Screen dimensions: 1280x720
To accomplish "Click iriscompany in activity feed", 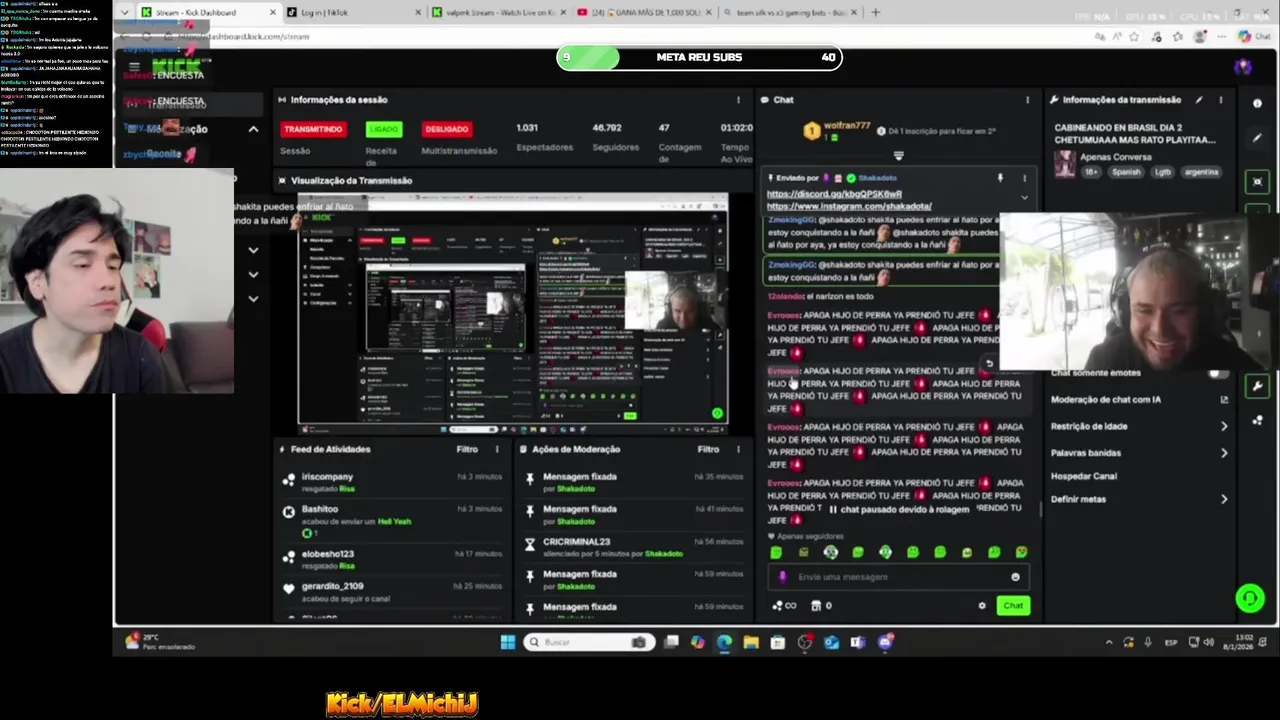I will click(x=327, y=477).
